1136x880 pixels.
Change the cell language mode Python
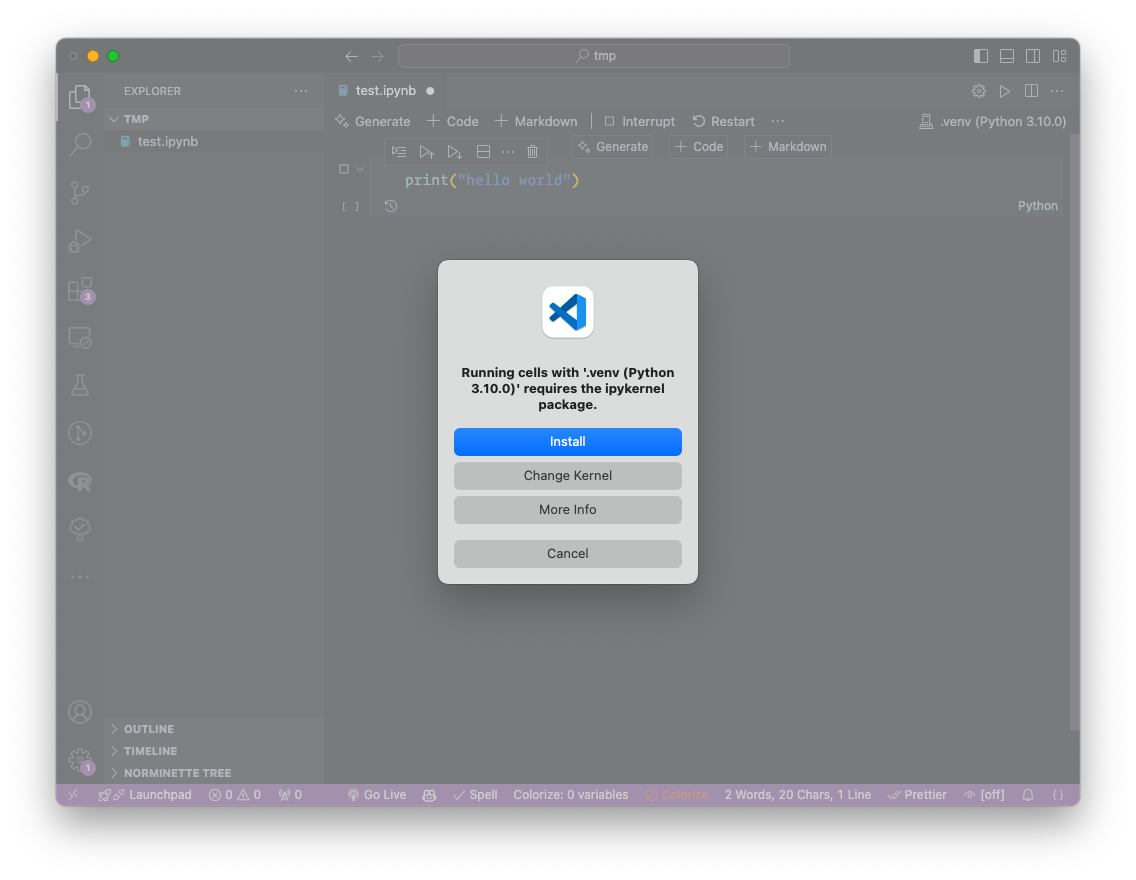[x=1037, y=206]
